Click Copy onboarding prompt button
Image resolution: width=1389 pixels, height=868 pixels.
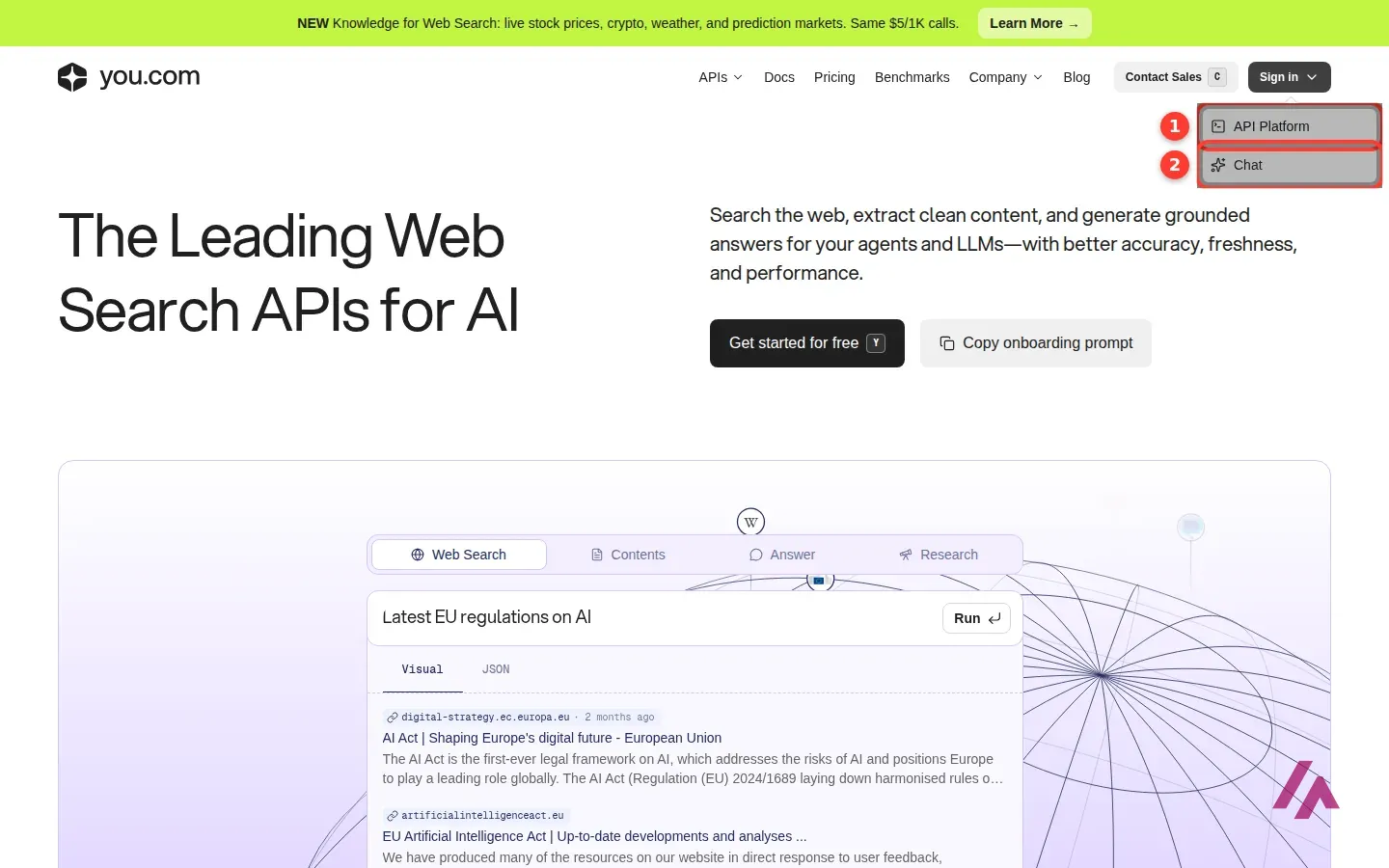(x=1036, y=343)
